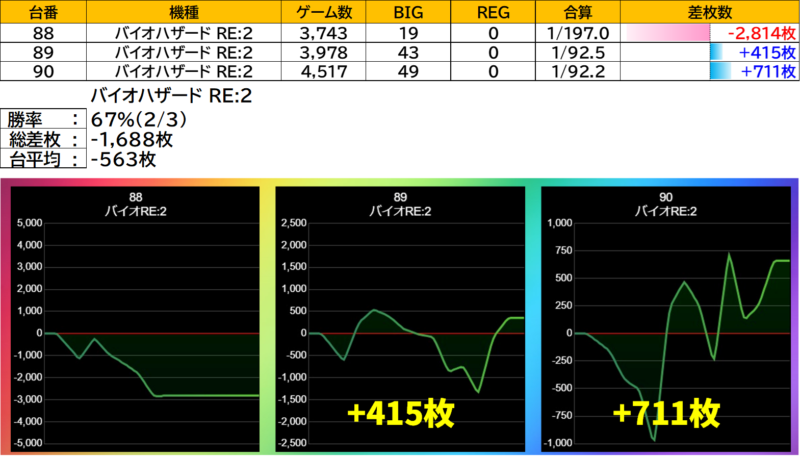The width and height of the screenshot is (800, 456).
Task: Click REG value 0 in row 88
Action: [493, 33]
